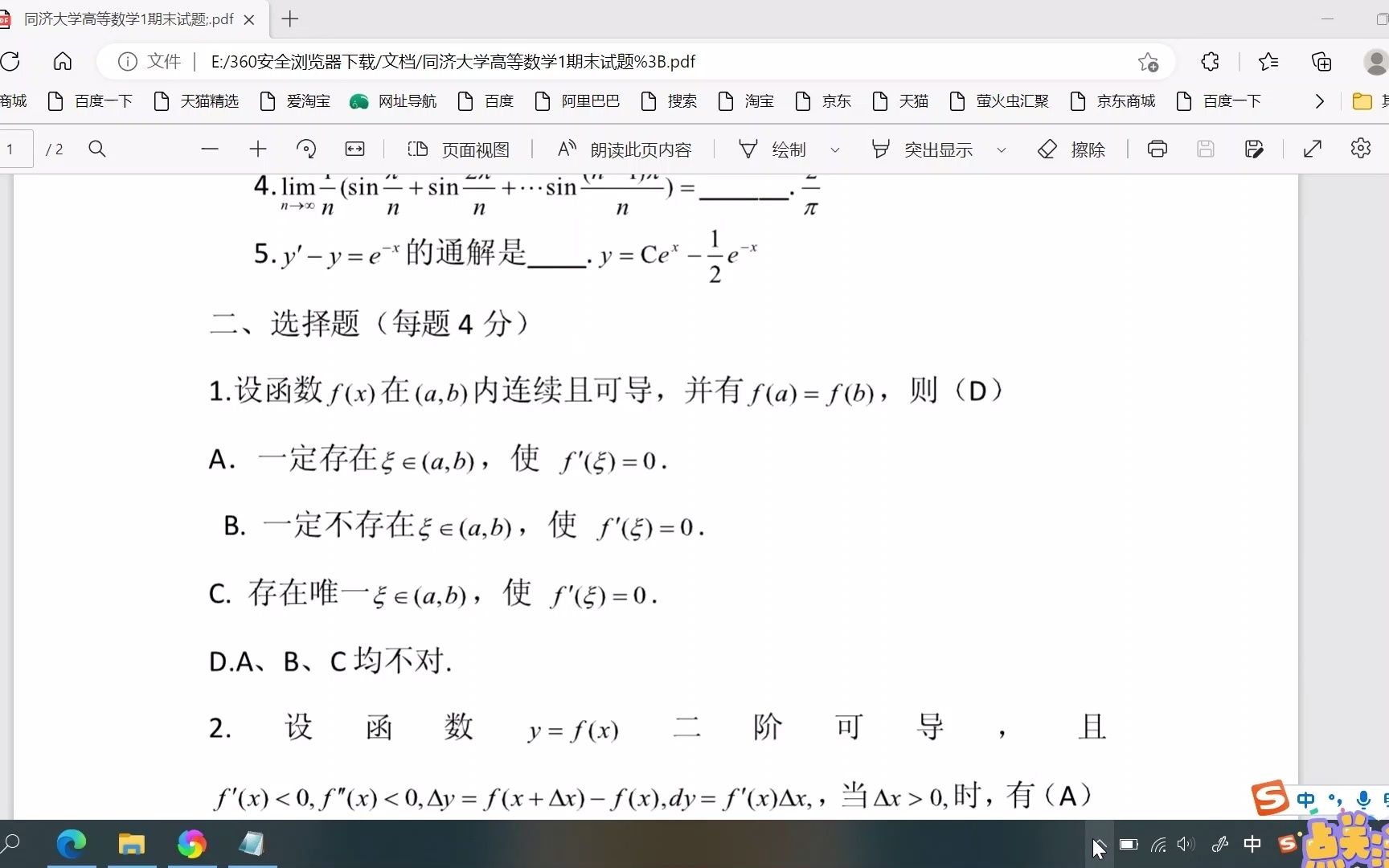Screen dimensions: 1389x868
Task: Go to the browser home page
Action: pyautogui.click(x=63, y=62)
